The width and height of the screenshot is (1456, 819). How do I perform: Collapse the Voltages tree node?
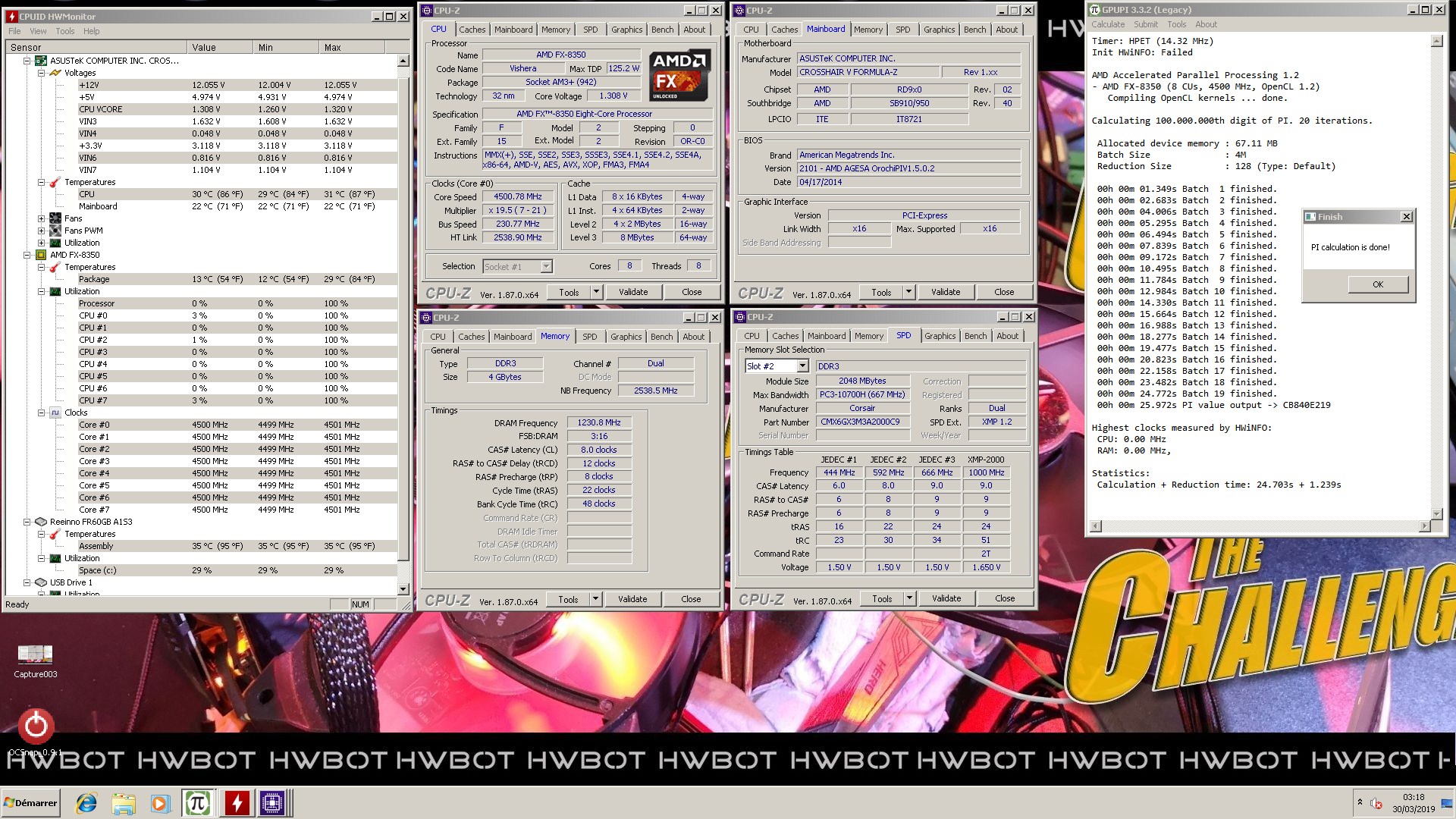[41, 73]
